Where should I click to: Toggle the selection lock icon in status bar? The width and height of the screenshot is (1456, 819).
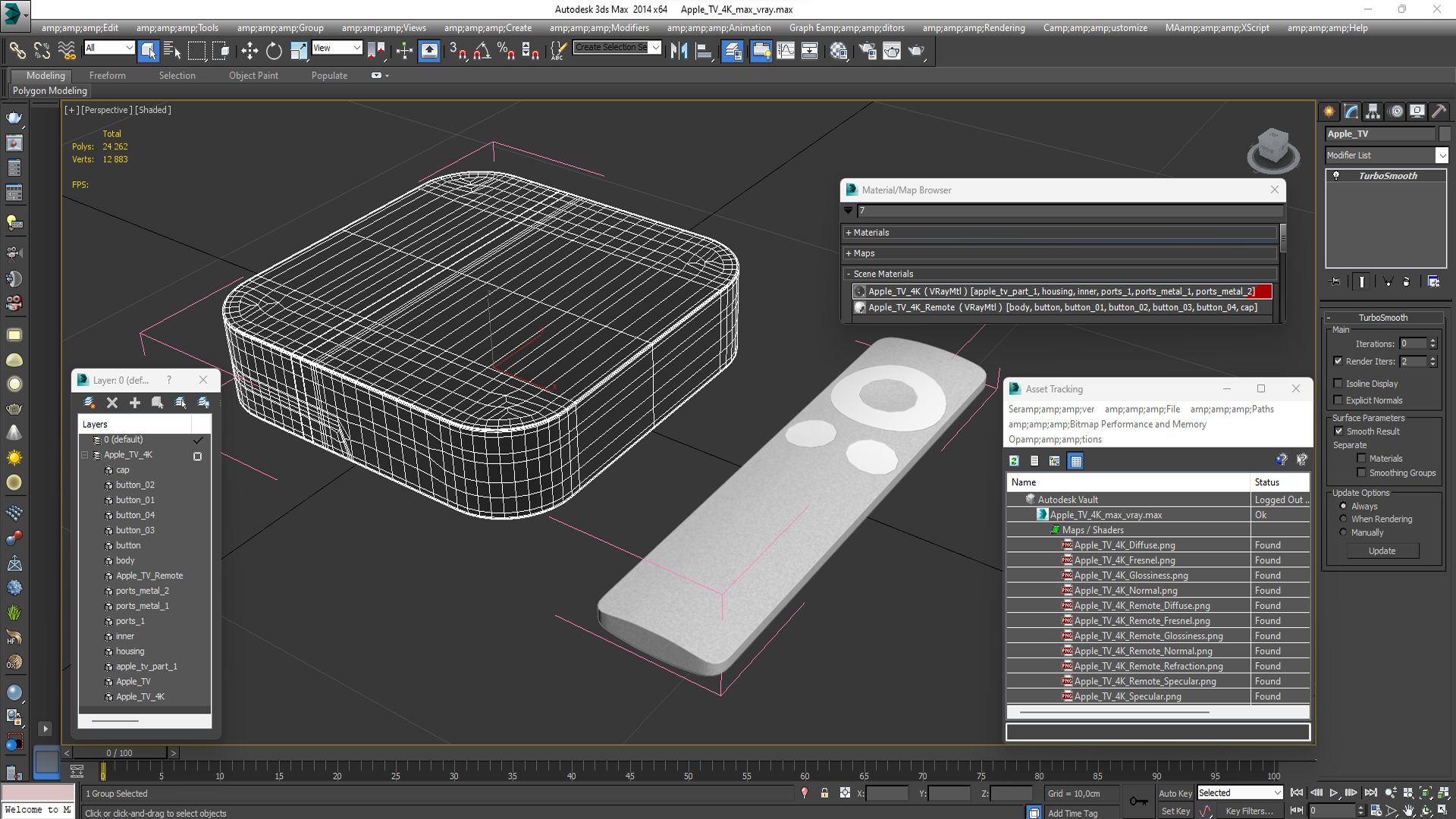coord(824,793)
